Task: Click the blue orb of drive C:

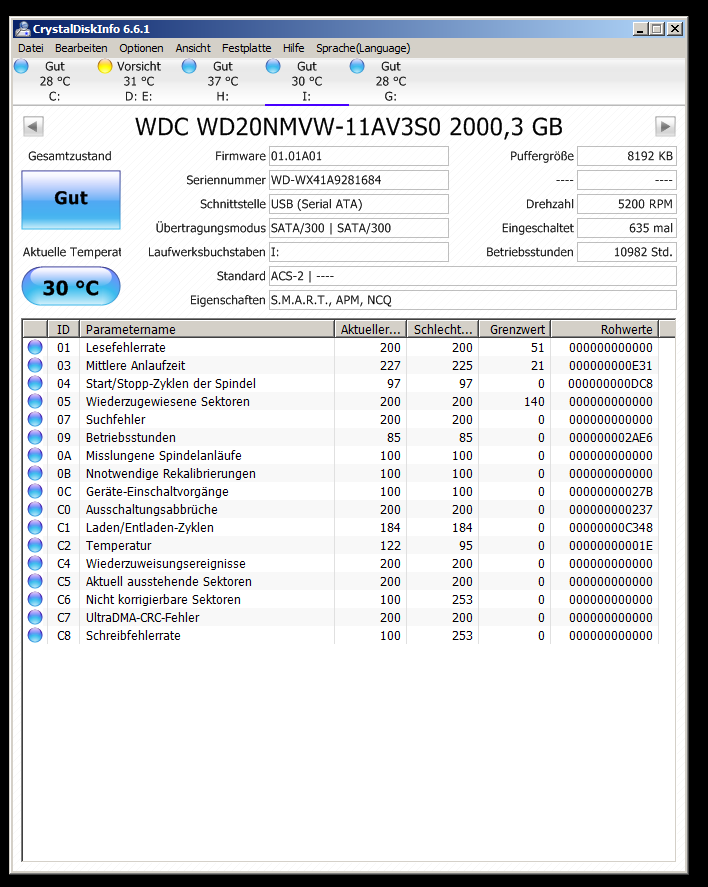Action: [21, 67]
